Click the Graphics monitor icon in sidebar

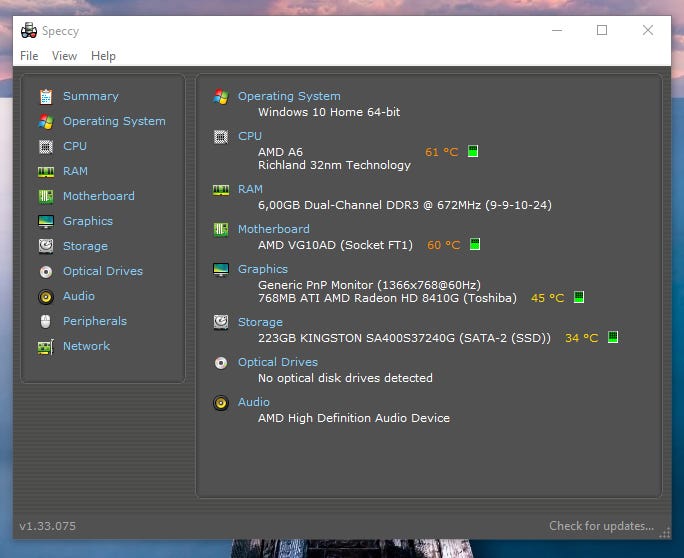pos(46,222)
